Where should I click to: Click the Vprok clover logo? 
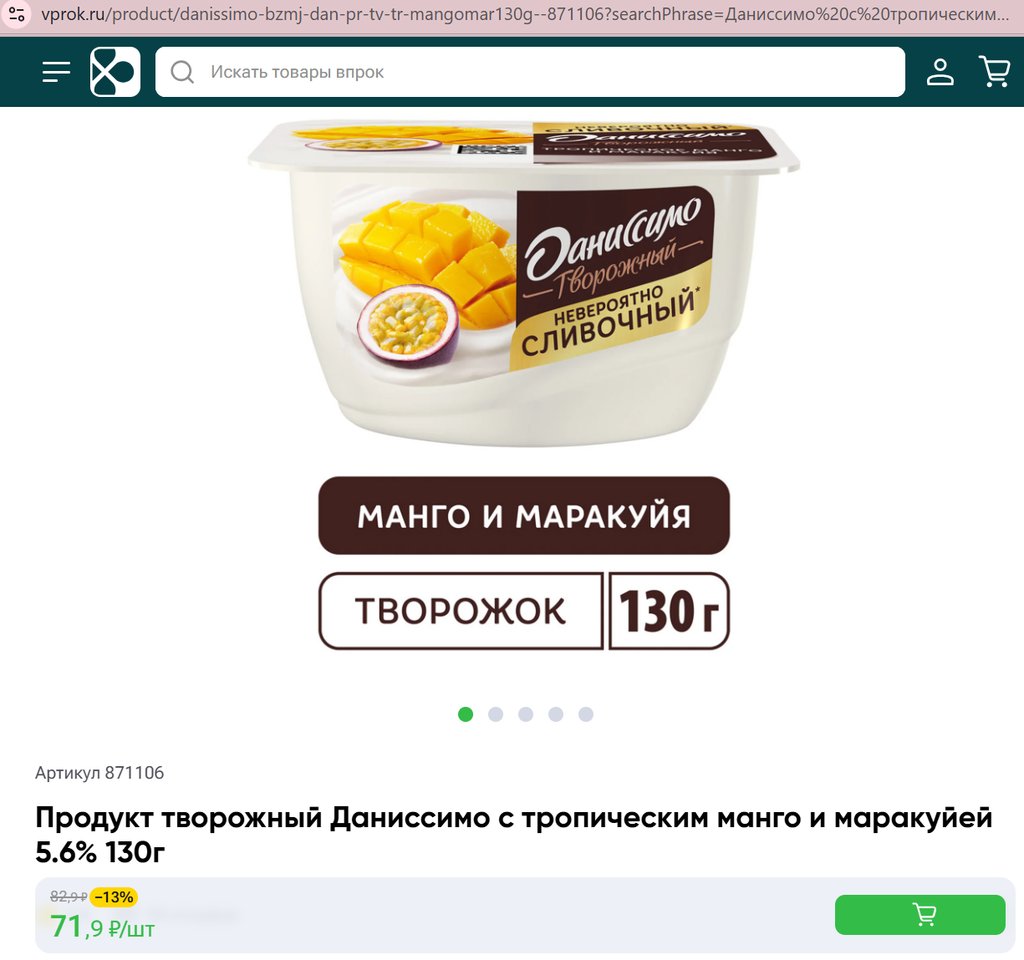coord(115,72)
